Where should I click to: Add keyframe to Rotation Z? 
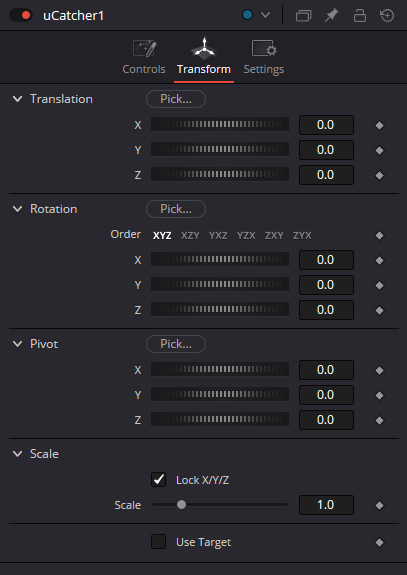tap(380, 310)
